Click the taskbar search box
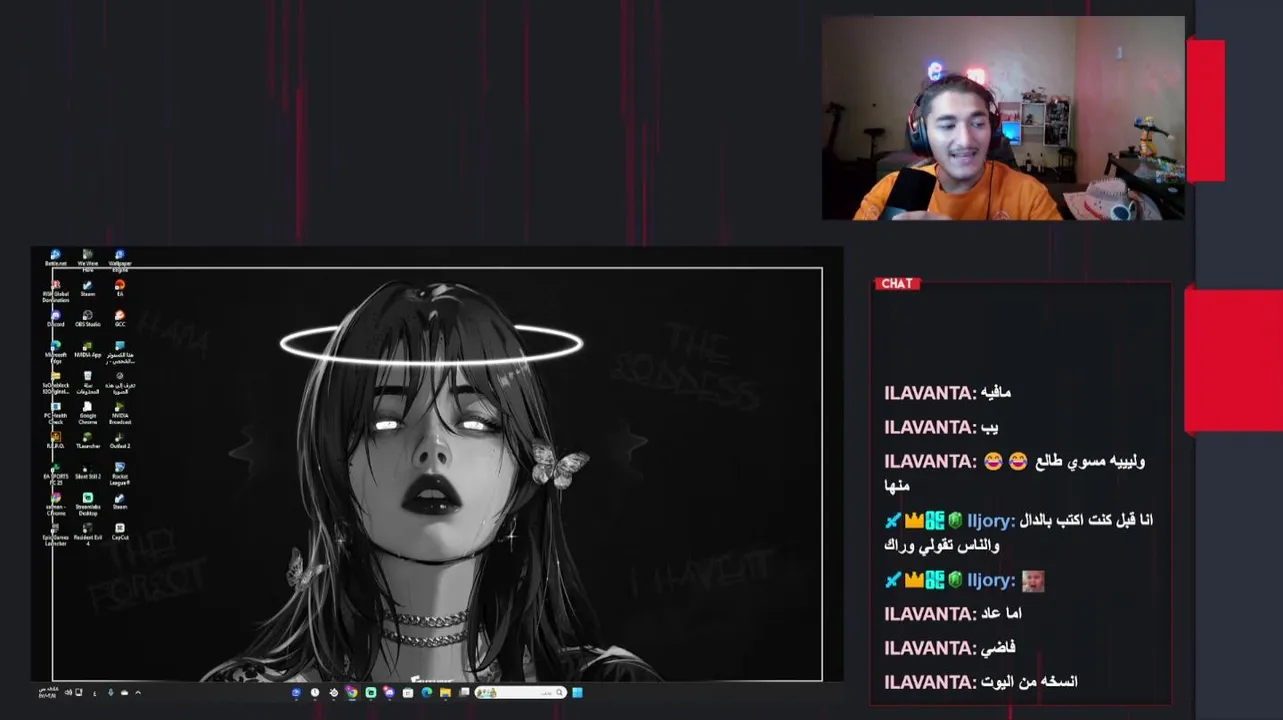The width and height of the screenshot is (1283, 720). click(x=521, y=692)
